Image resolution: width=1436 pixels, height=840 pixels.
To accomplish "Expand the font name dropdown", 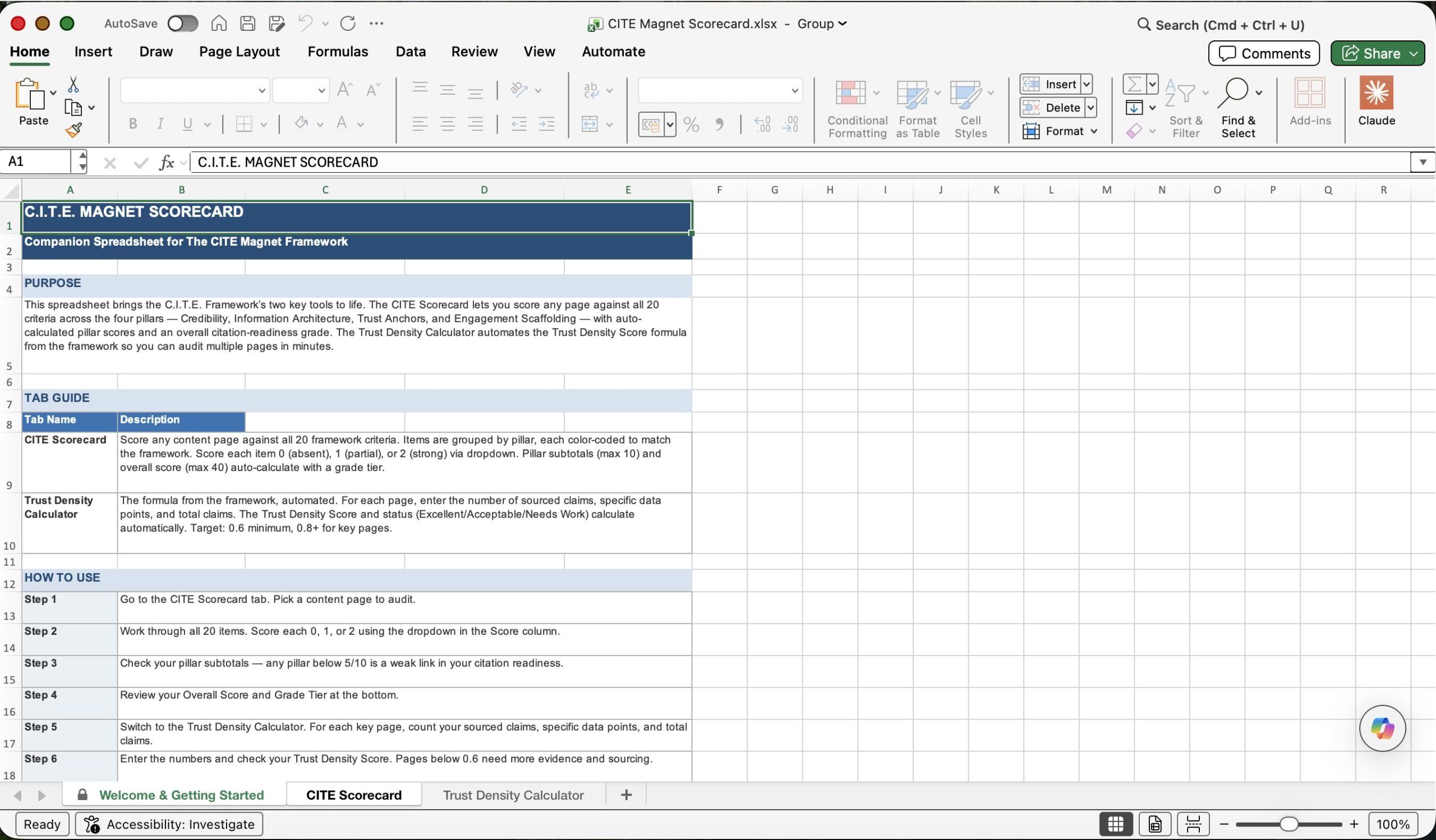I will [x=261, y=90].
